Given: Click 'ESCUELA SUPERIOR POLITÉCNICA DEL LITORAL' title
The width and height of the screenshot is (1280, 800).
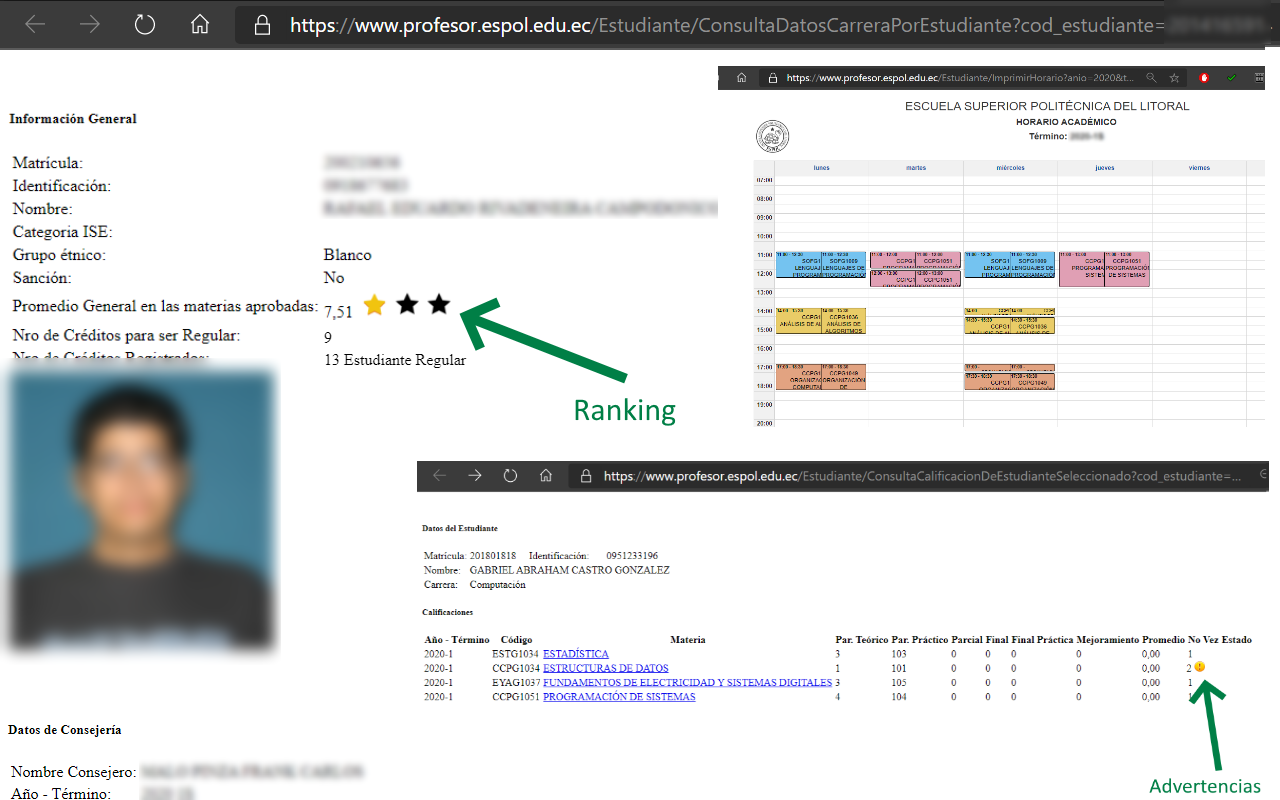Looking at the screenshot, I should [x=1047, y=106].
